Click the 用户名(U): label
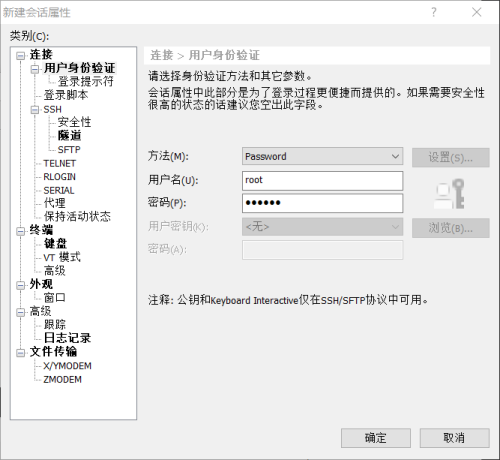This screenshot has height=460, width=500. point(173,180)
